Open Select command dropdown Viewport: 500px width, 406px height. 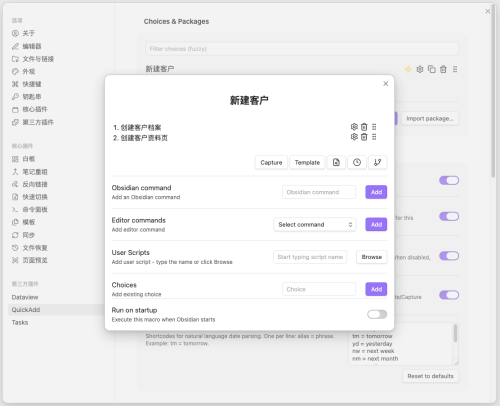coord(315,224)
